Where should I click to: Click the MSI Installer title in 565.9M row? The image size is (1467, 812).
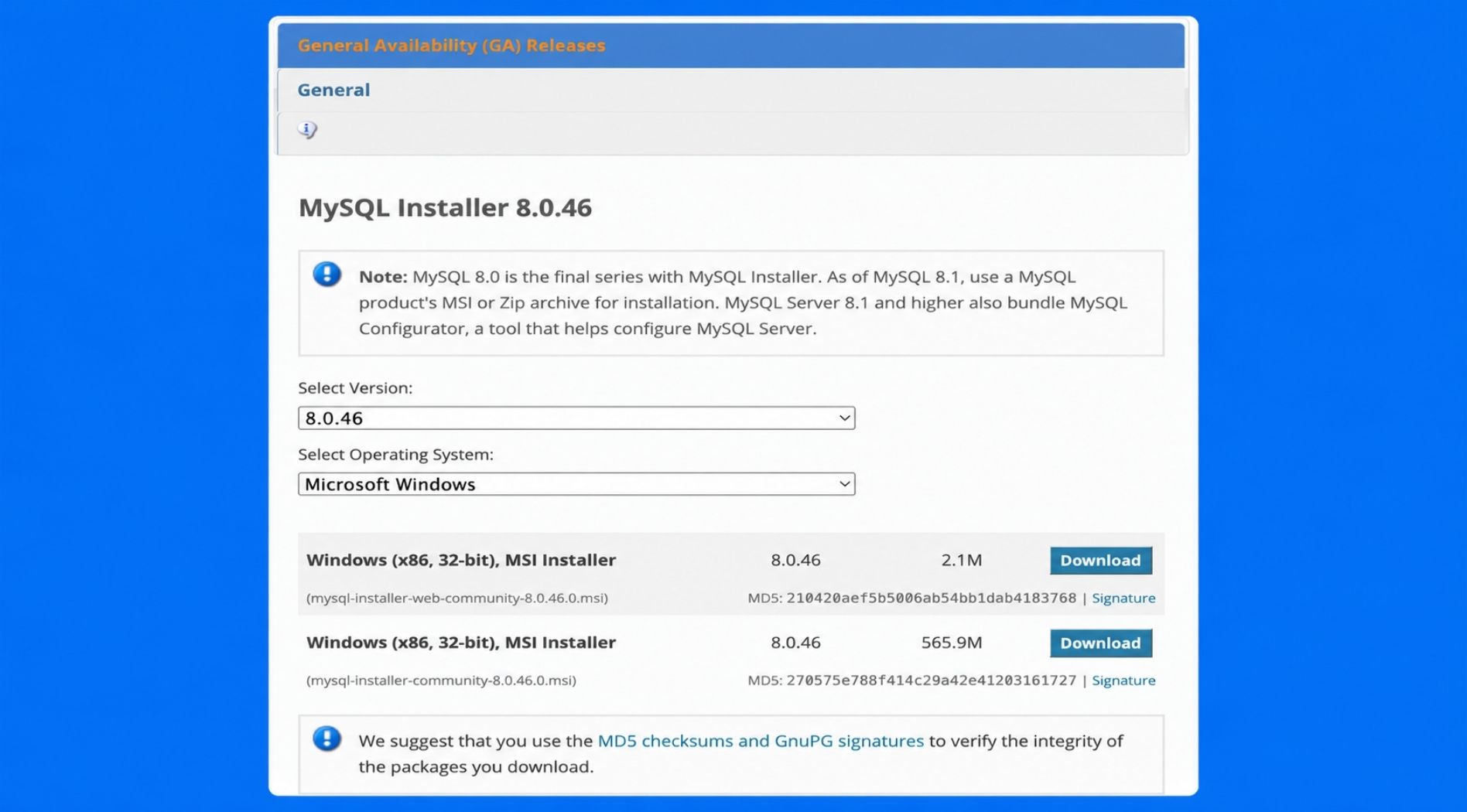pyautogui.click(x=461, y=643)
